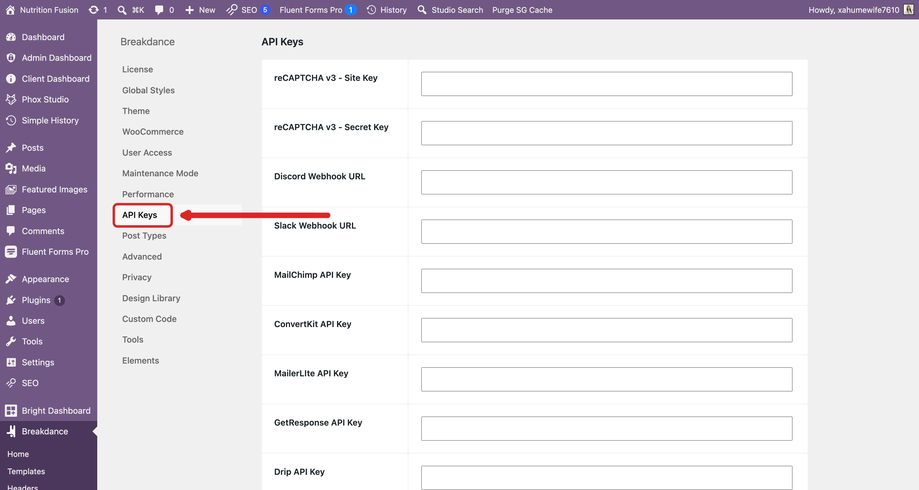Image resolution: width=919 pixels, height=490 pixels.
Task: Open Home under Breakdance submenu
Action: pyautogui.click(x=18, y=454)
